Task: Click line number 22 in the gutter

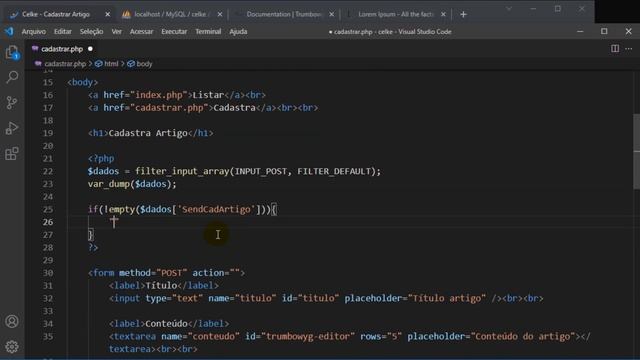Action: point(48,171)
